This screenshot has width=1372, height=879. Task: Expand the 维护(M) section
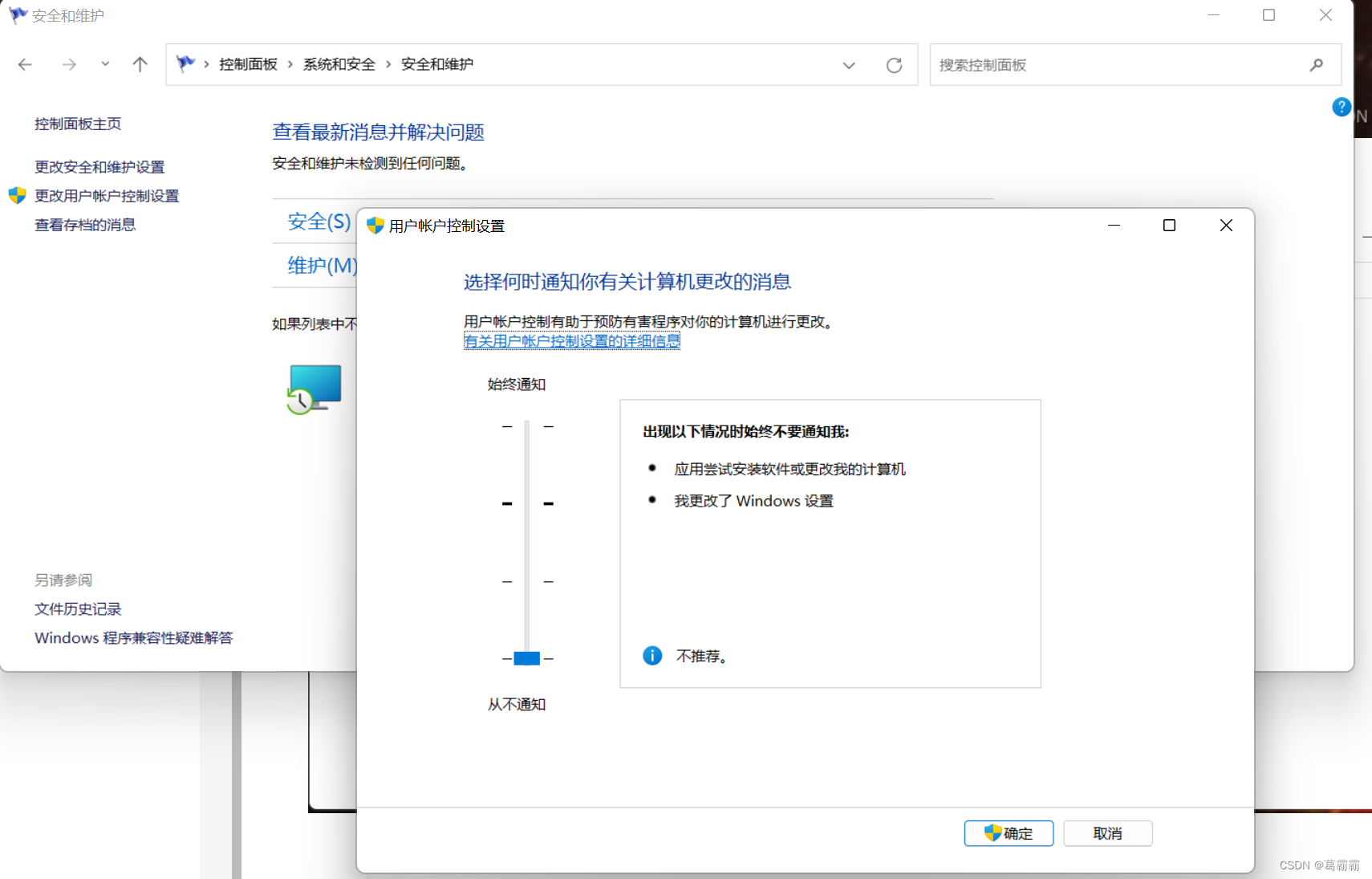point(322,265)
